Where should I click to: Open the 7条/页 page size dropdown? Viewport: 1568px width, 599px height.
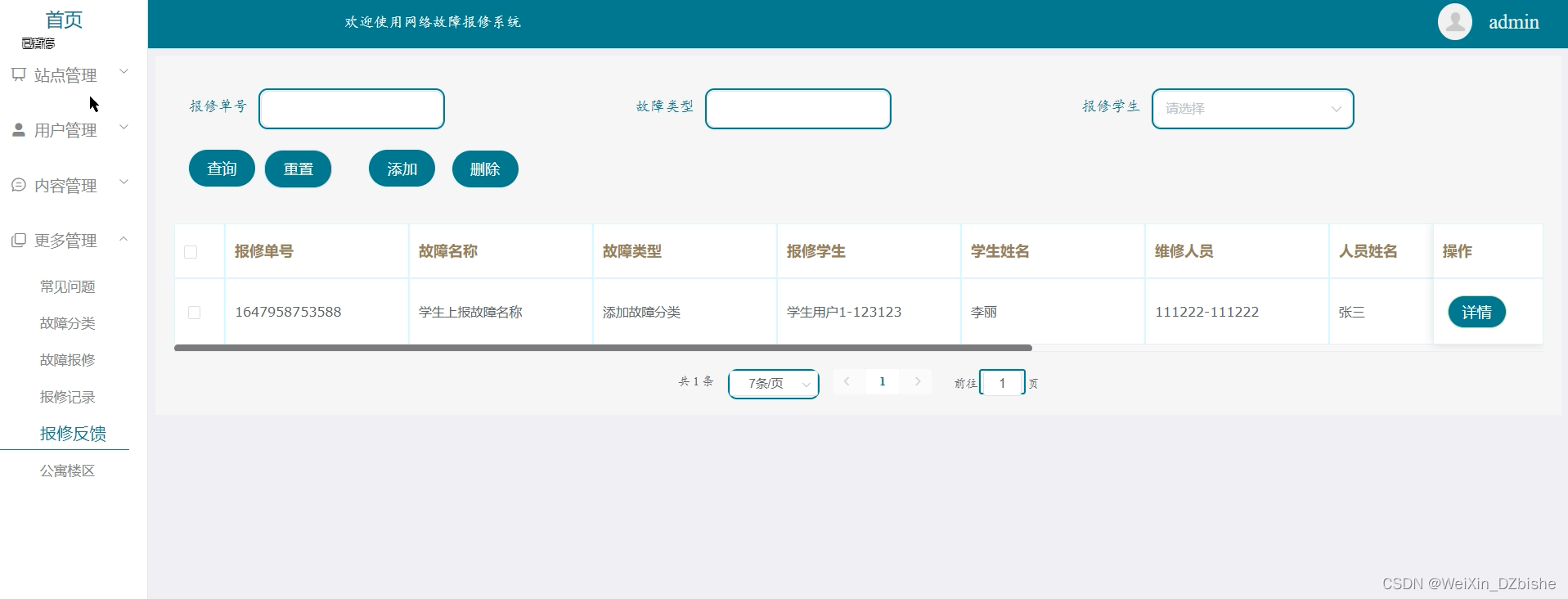[x=774, y=383]
